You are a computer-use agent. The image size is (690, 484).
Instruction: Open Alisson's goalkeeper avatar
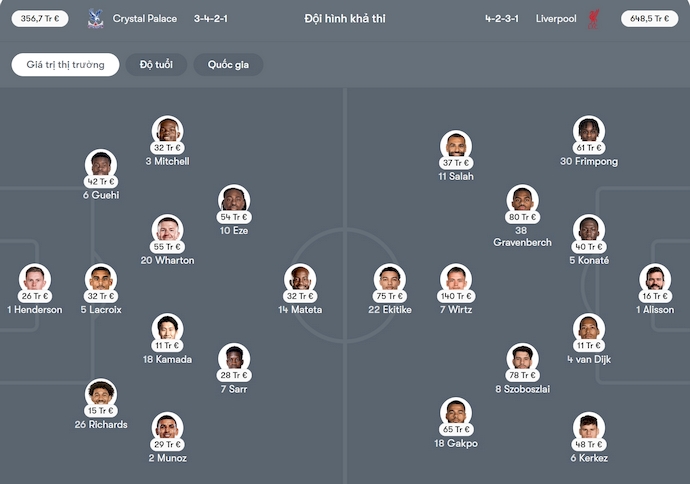pos(654,278)
